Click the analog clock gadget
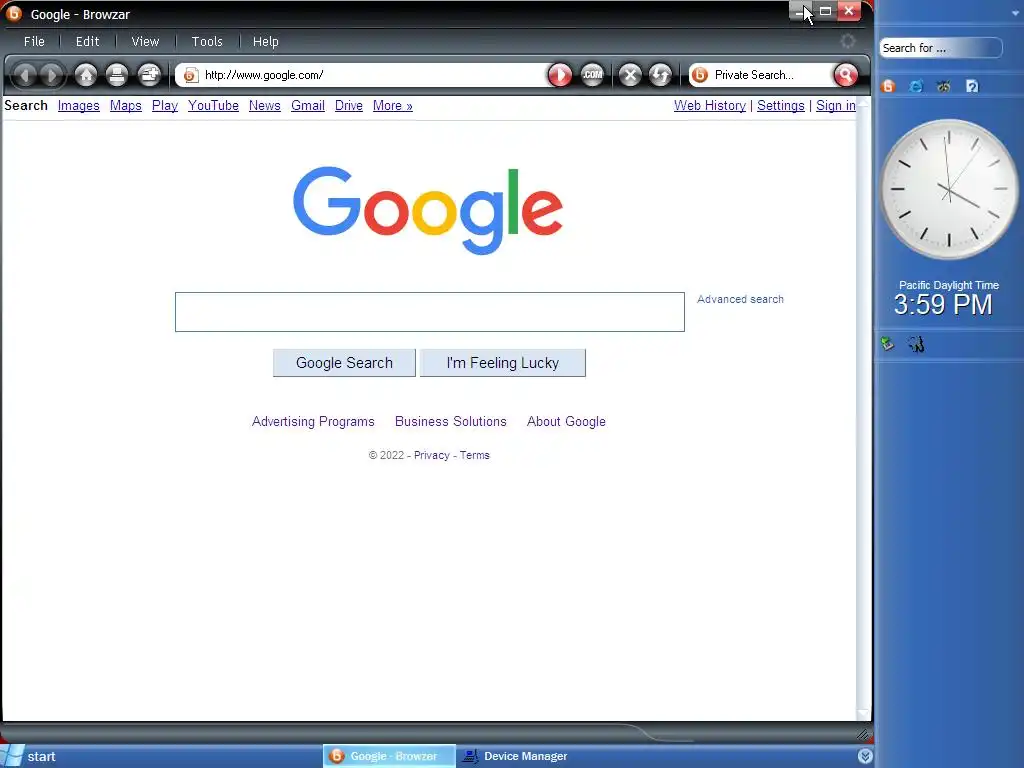1024x768 pixels. (x=948, y=189)
